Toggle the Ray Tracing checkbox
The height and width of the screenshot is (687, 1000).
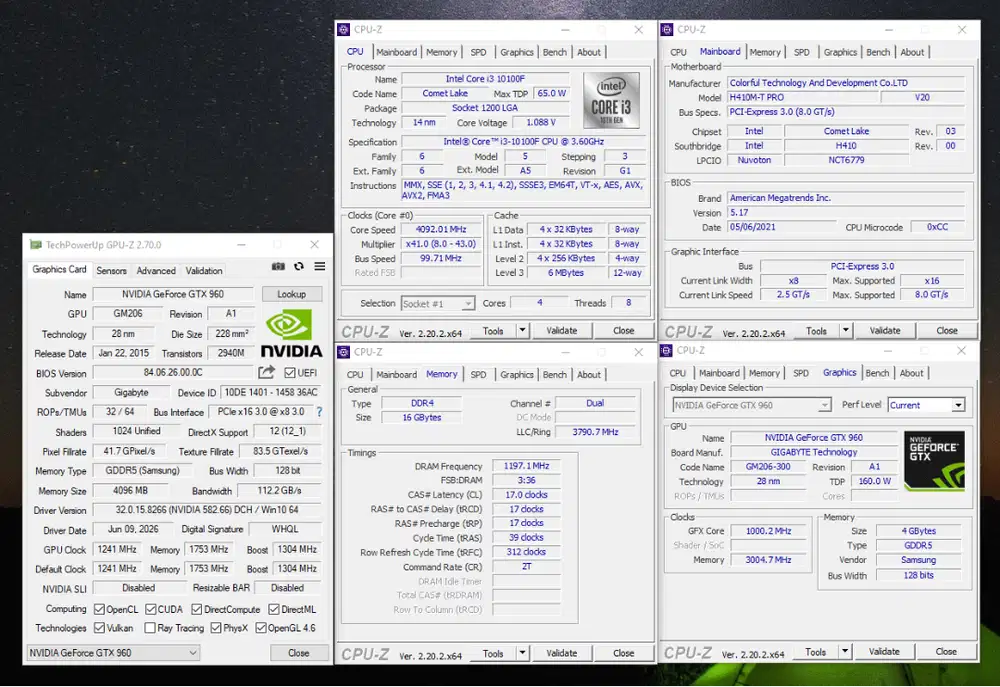click(150, 628)
